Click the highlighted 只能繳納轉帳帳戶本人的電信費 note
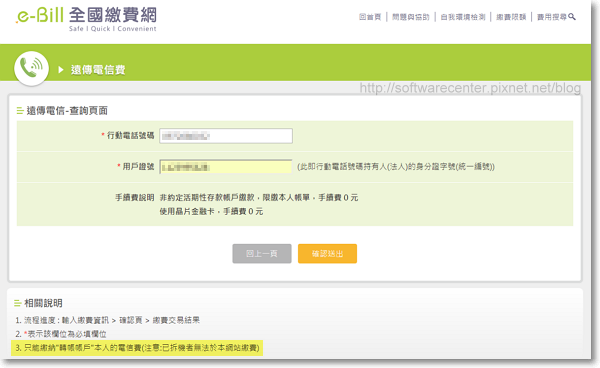Viewport: 600px width, 368px height. tap(137, 348)
